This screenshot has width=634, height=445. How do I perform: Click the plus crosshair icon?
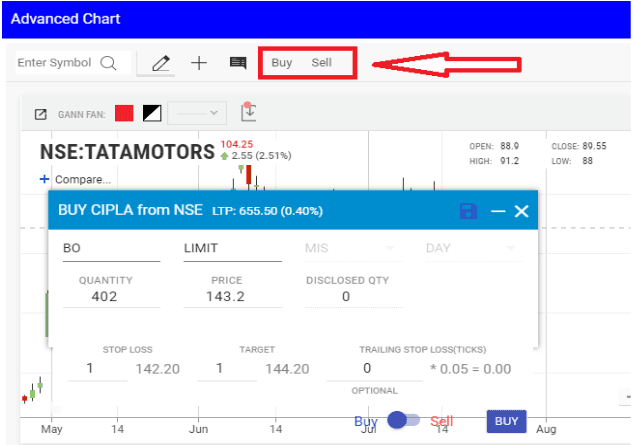click(x=199, y=63)
